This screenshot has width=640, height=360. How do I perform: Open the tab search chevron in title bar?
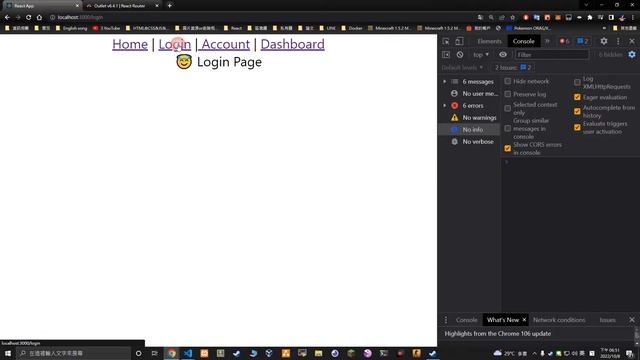[x=586, y=5]
